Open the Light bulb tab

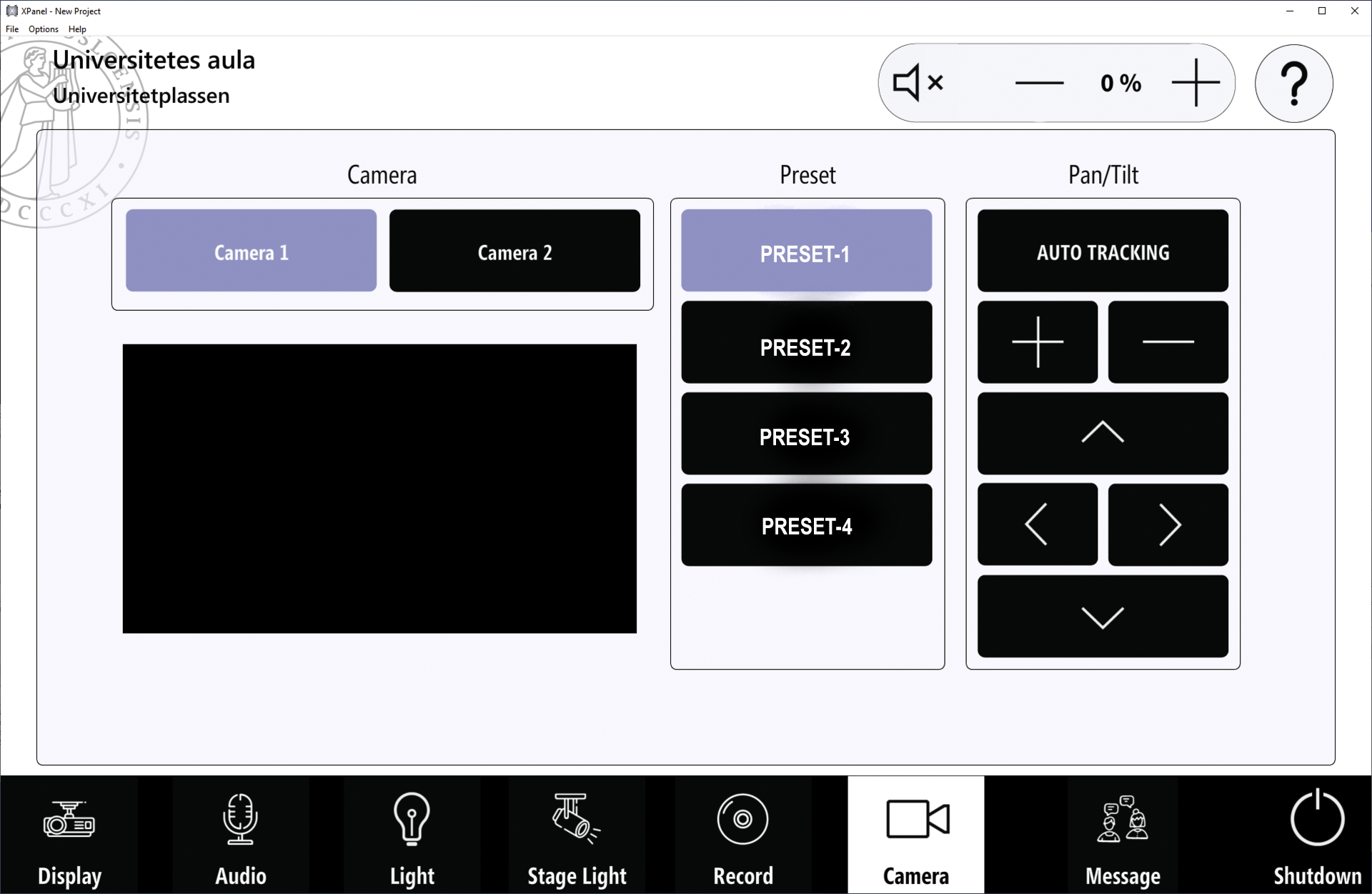point(412,835)
